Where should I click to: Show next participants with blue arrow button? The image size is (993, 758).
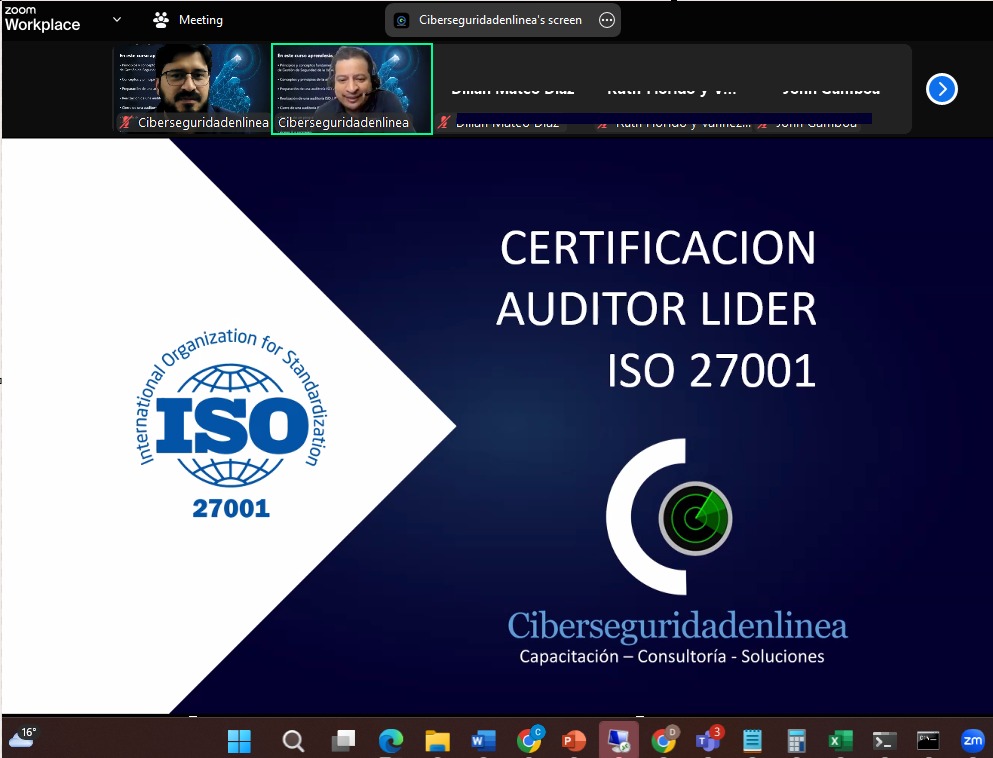942,89
